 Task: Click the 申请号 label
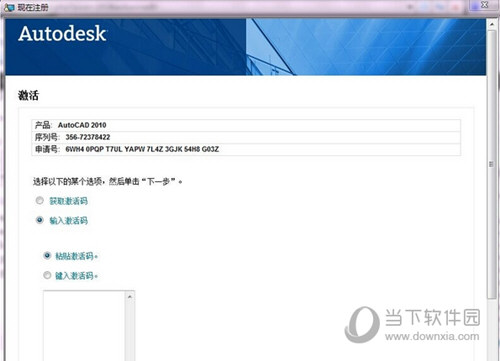(47, 149)
